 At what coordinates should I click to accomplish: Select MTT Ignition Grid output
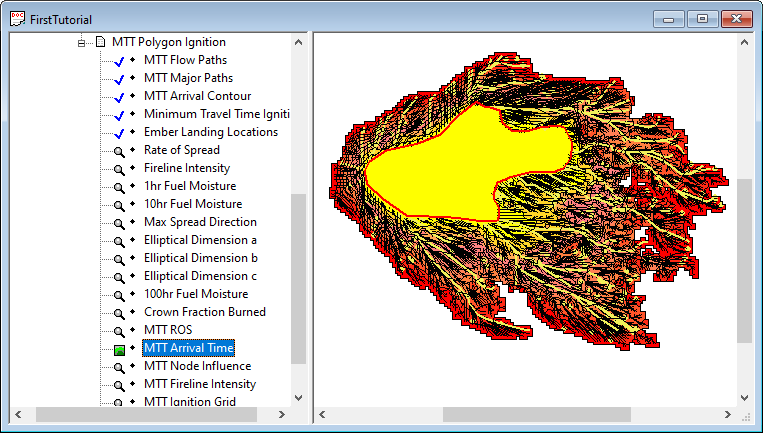click(x=190, y=401)
